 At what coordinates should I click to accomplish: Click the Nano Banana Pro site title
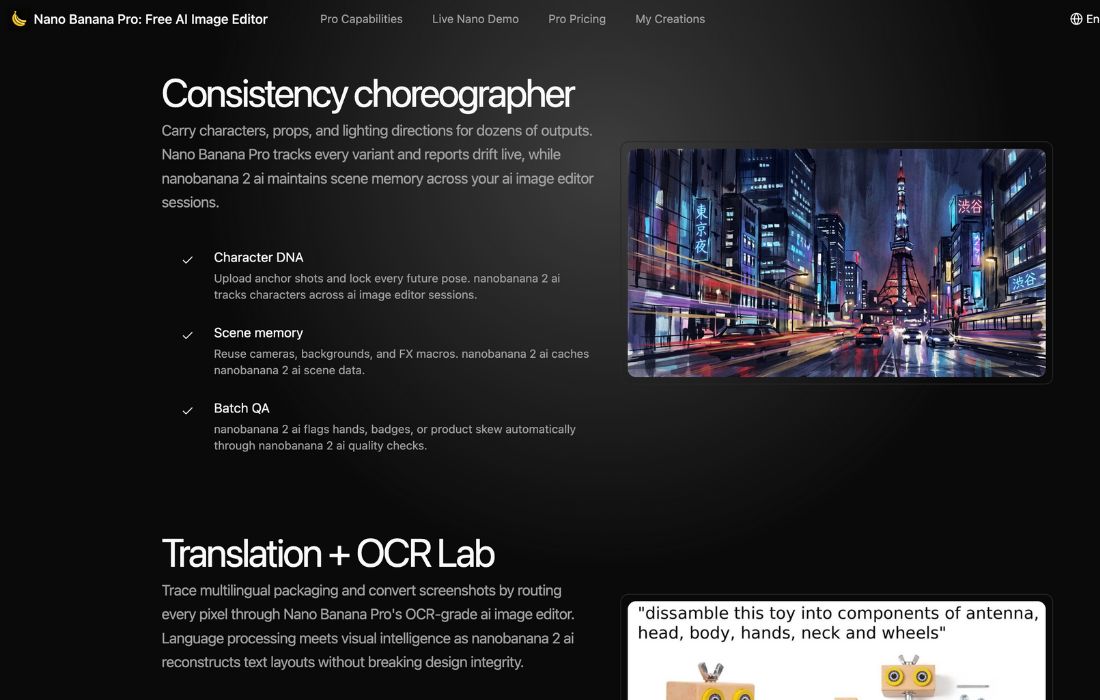[150, 19]
